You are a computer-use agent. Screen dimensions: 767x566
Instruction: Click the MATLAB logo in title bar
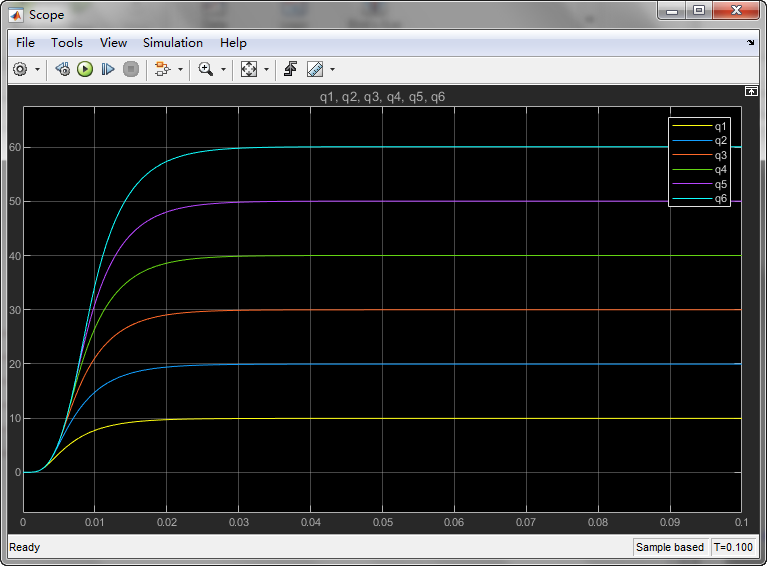(16, 15)
